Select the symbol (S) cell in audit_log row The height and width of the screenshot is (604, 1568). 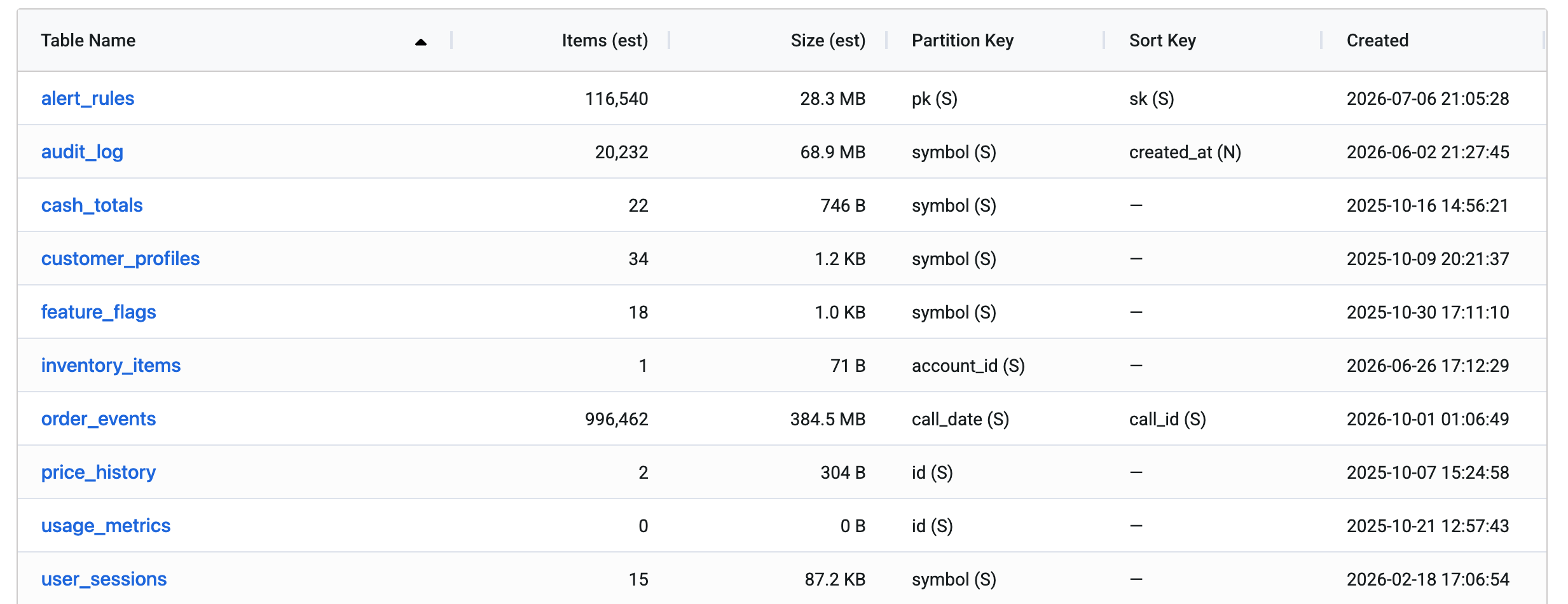point(954,152)
